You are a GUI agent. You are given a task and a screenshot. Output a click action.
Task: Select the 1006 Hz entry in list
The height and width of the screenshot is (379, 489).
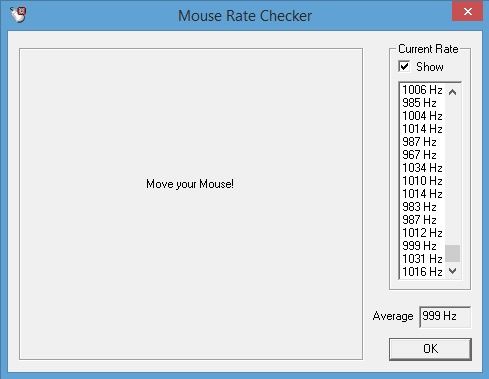tap(422, 90)
